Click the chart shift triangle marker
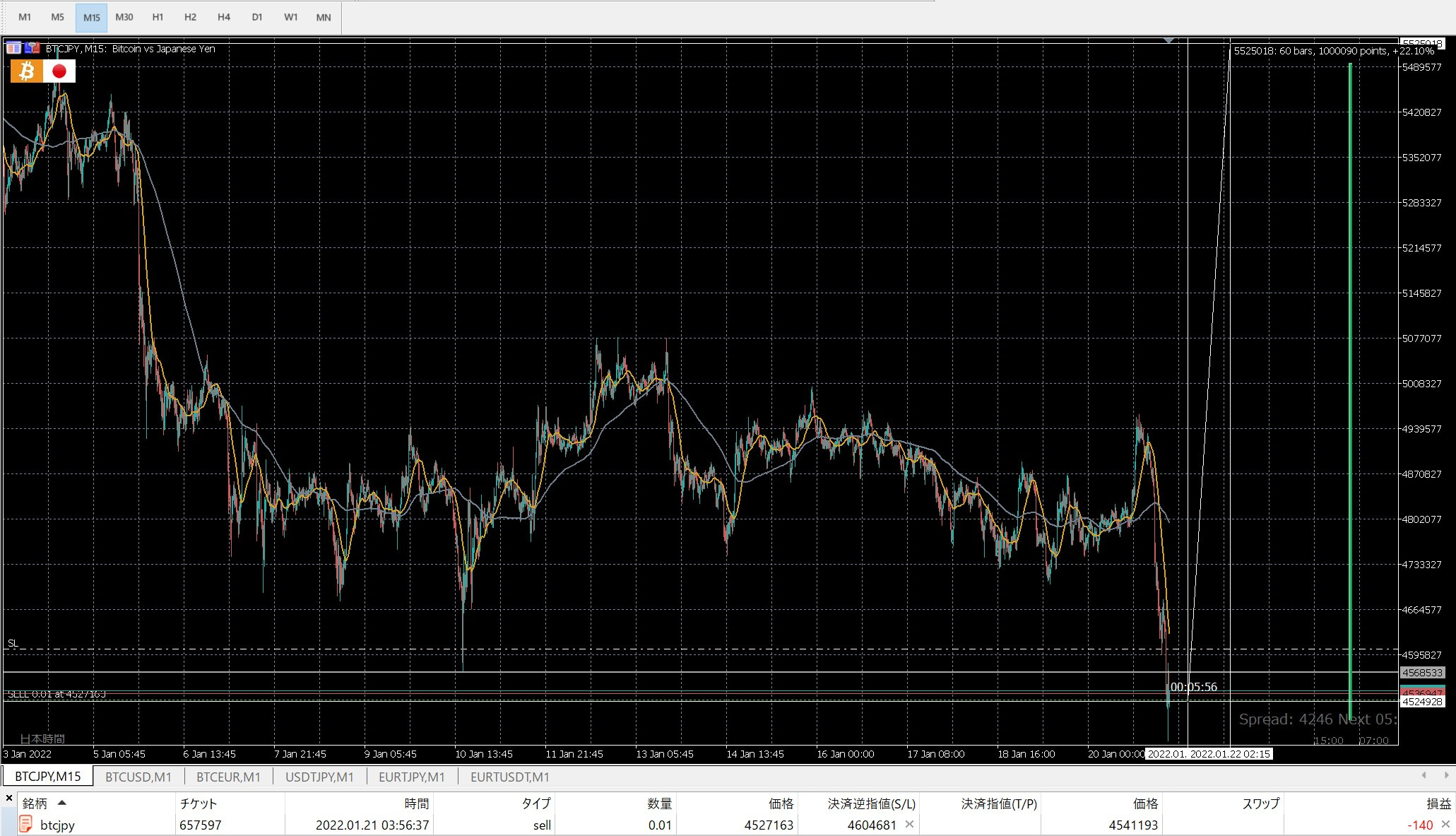Image resolution: width=1456 pixels, height=836 pixels. [1169, 41]
